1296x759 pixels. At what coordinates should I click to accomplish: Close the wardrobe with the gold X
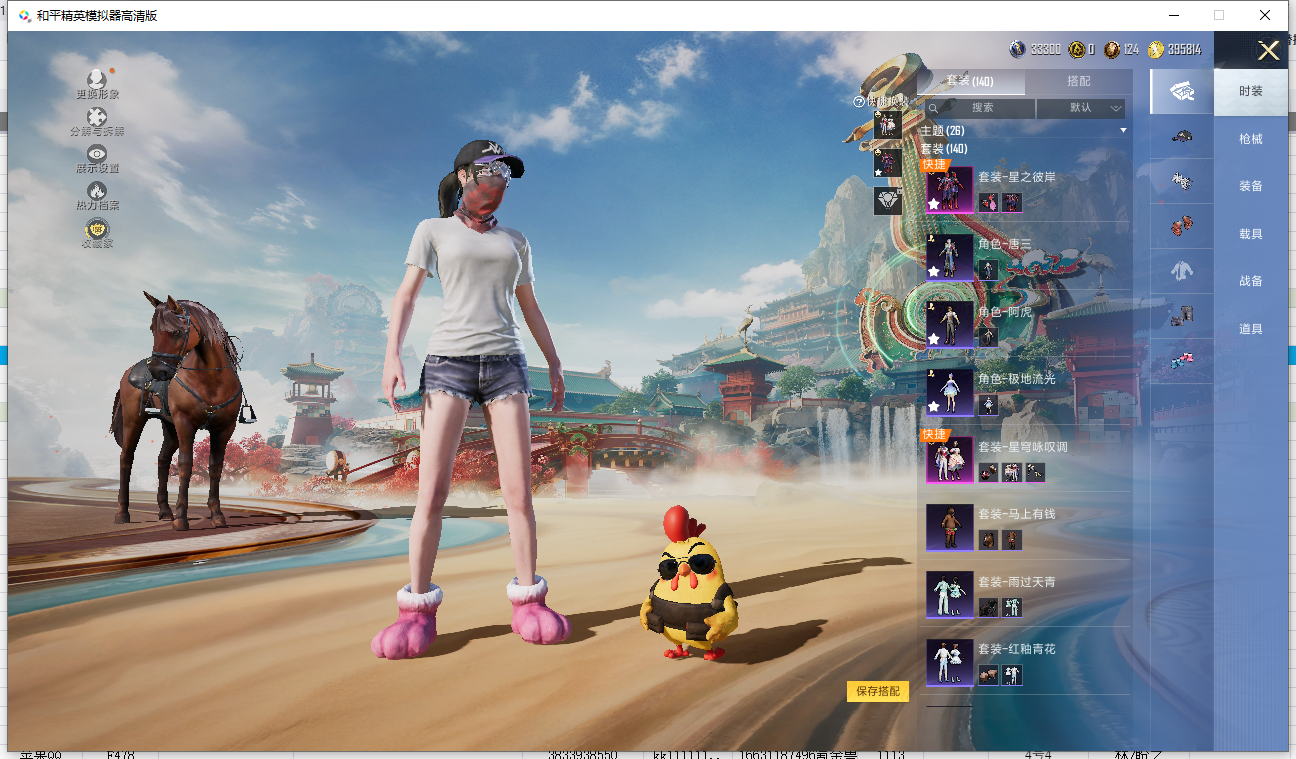[1268, 51]
